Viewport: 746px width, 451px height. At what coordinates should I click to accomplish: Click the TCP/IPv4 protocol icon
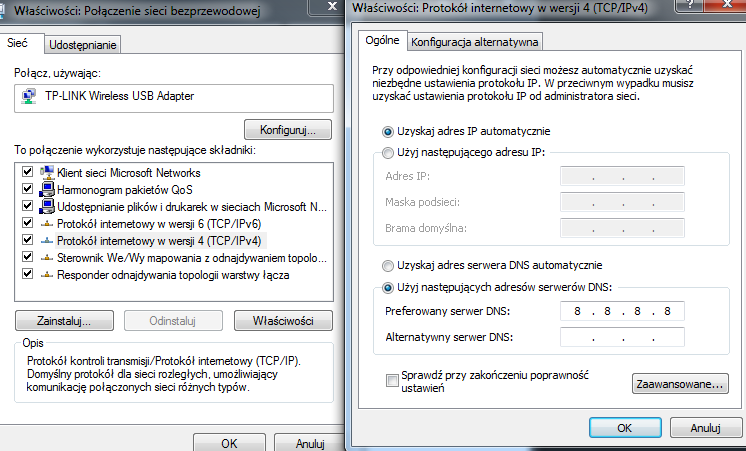pos(47,241)
